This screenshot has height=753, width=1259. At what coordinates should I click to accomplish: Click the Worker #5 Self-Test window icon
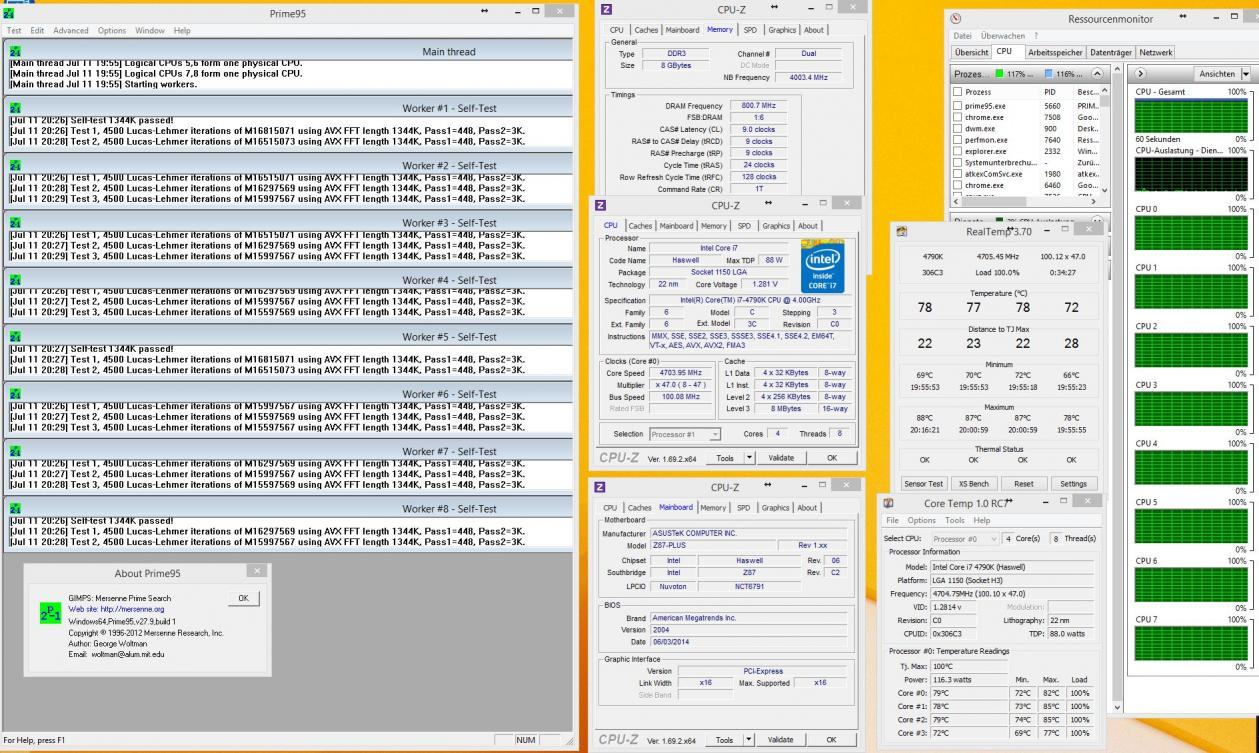pyautogui.click(x=15, y=337)
